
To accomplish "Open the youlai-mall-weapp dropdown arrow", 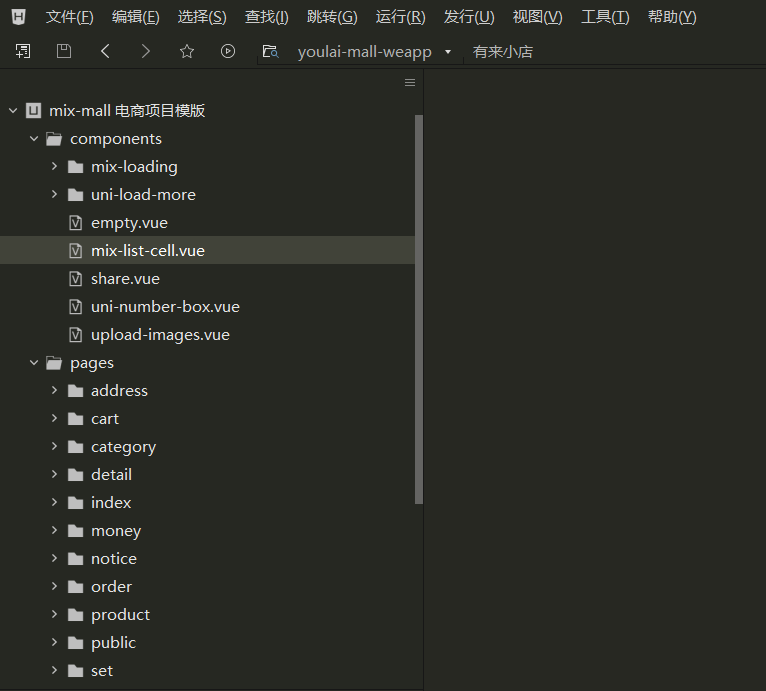I will 447,52.
